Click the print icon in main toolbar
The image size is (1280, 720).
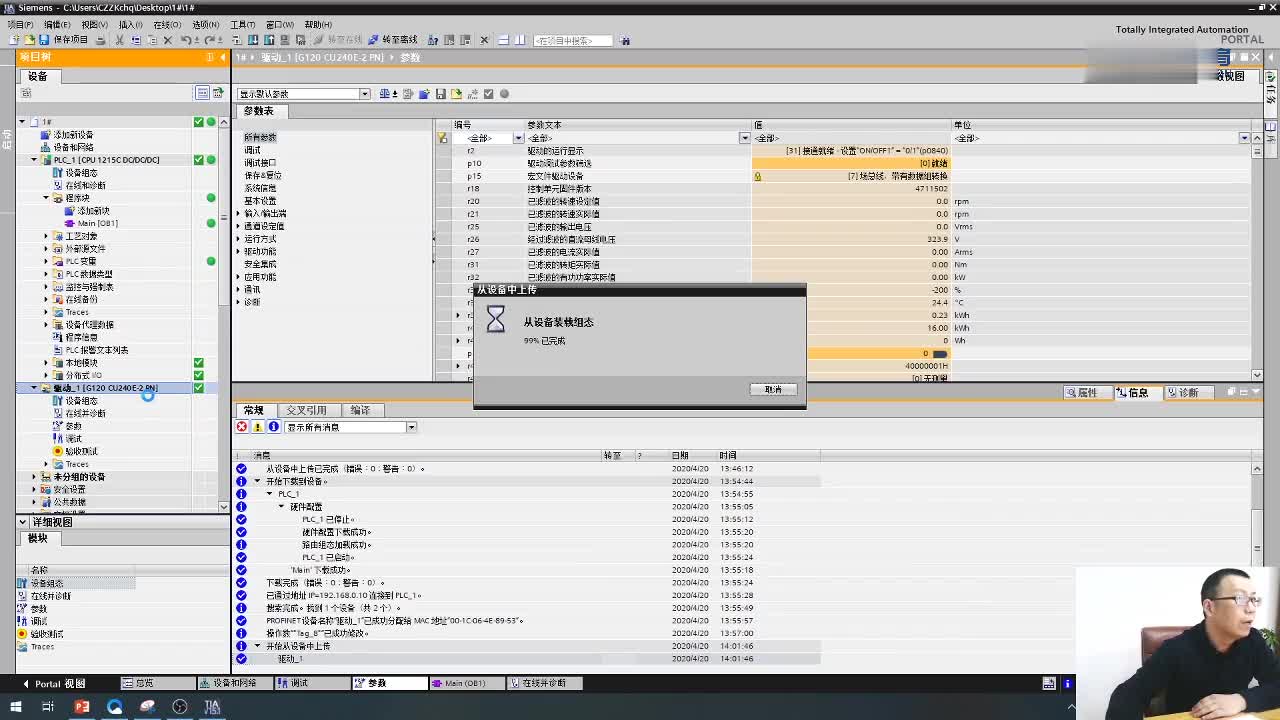[101, 40]
